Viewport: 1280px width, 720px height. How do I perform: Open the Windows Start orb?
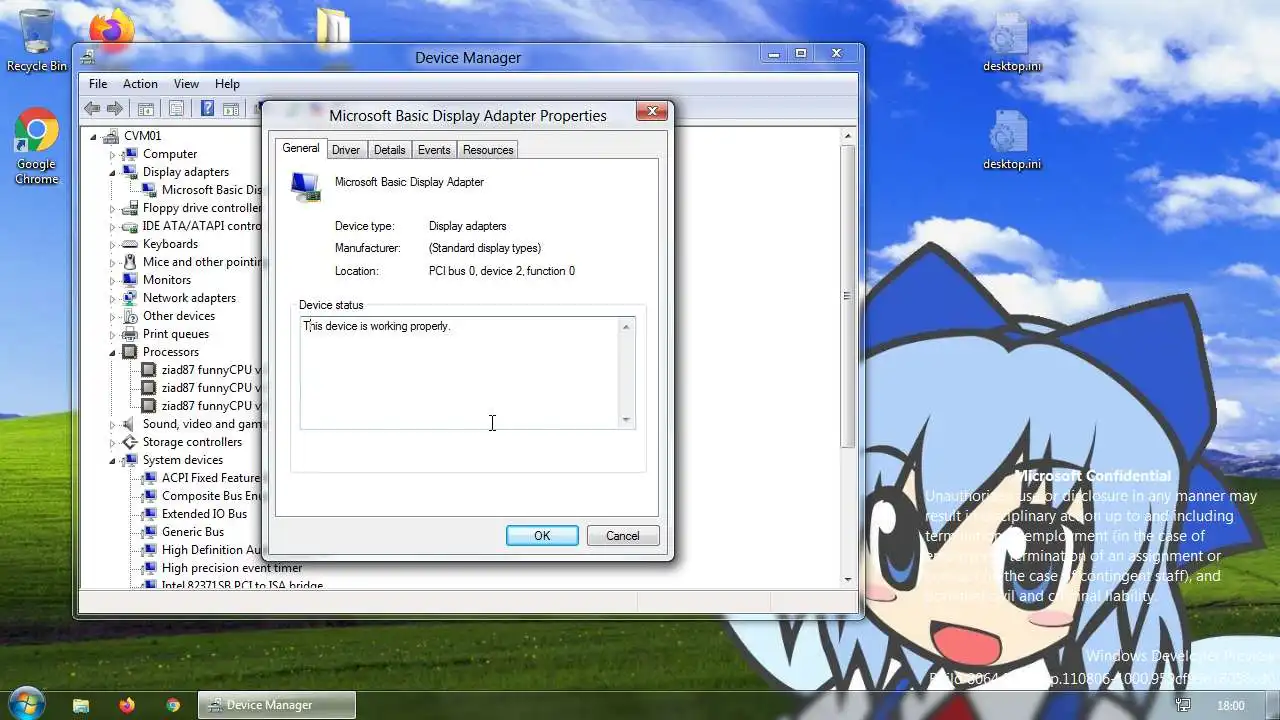coord(26,704)
